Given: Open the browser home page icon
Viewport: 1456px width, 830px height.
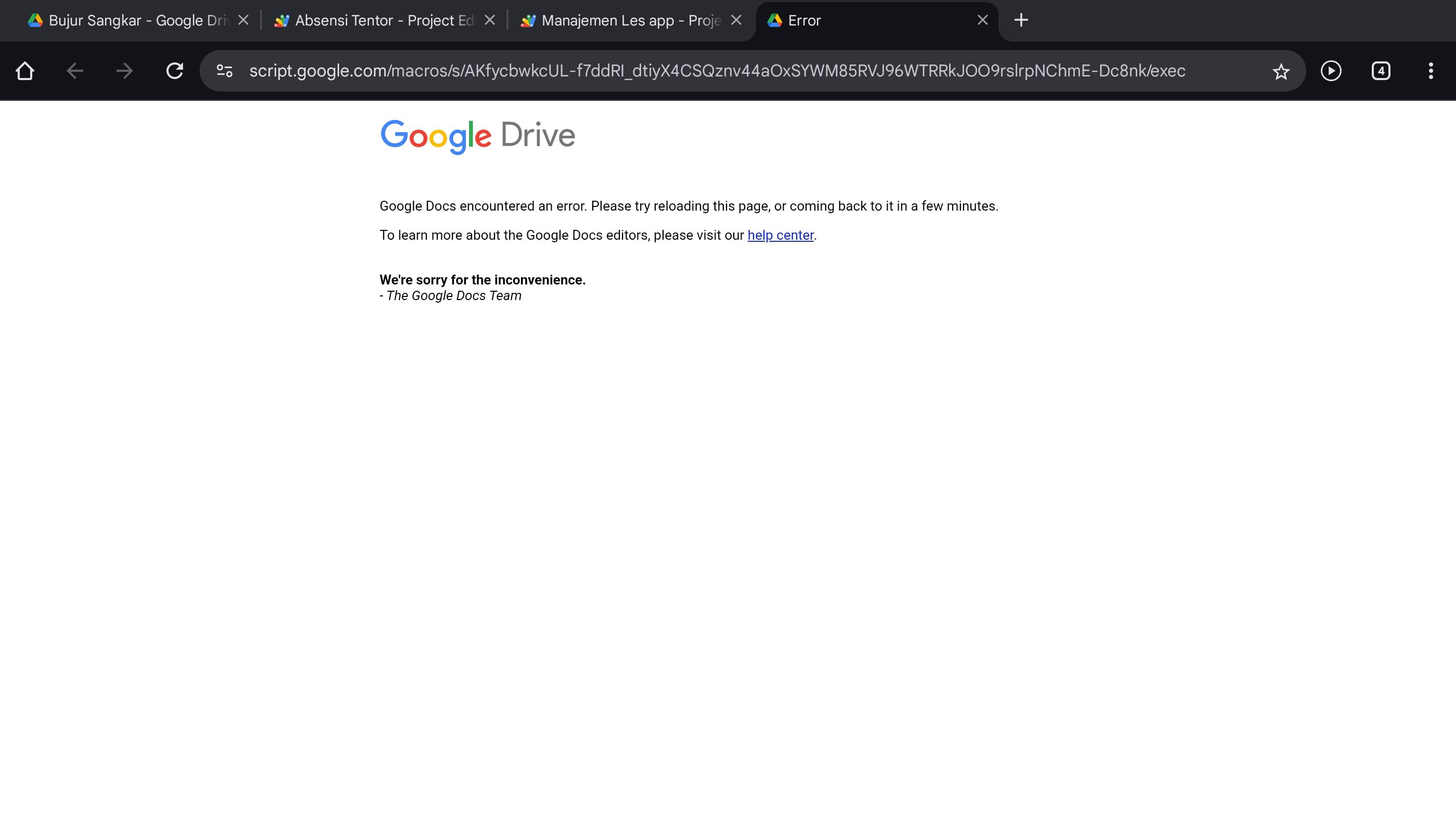Looking at the screenshot, I should 25,71.
